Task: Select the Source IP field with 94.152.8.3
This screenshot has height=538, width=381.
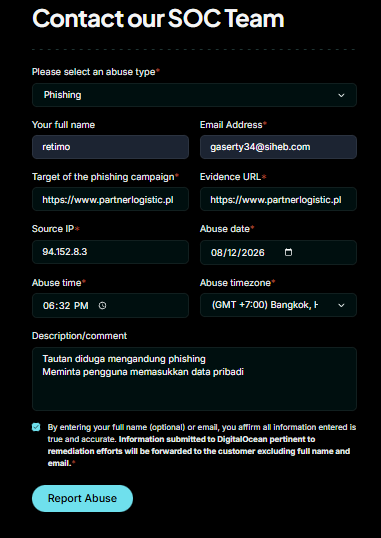Action: (110, 252)
